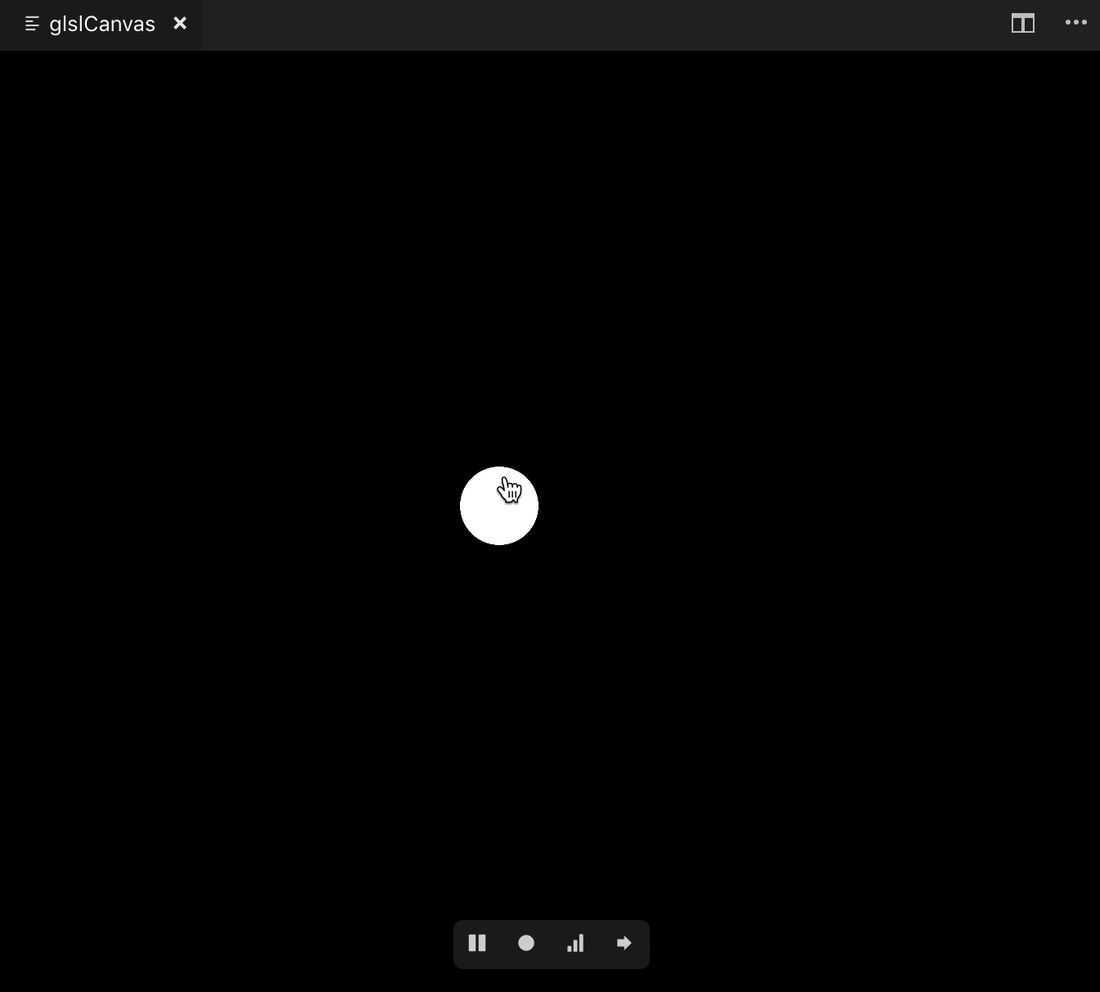This screenshot has width=1100, height=992.
Task: Click the playback control bar
Action: (551, 943)
